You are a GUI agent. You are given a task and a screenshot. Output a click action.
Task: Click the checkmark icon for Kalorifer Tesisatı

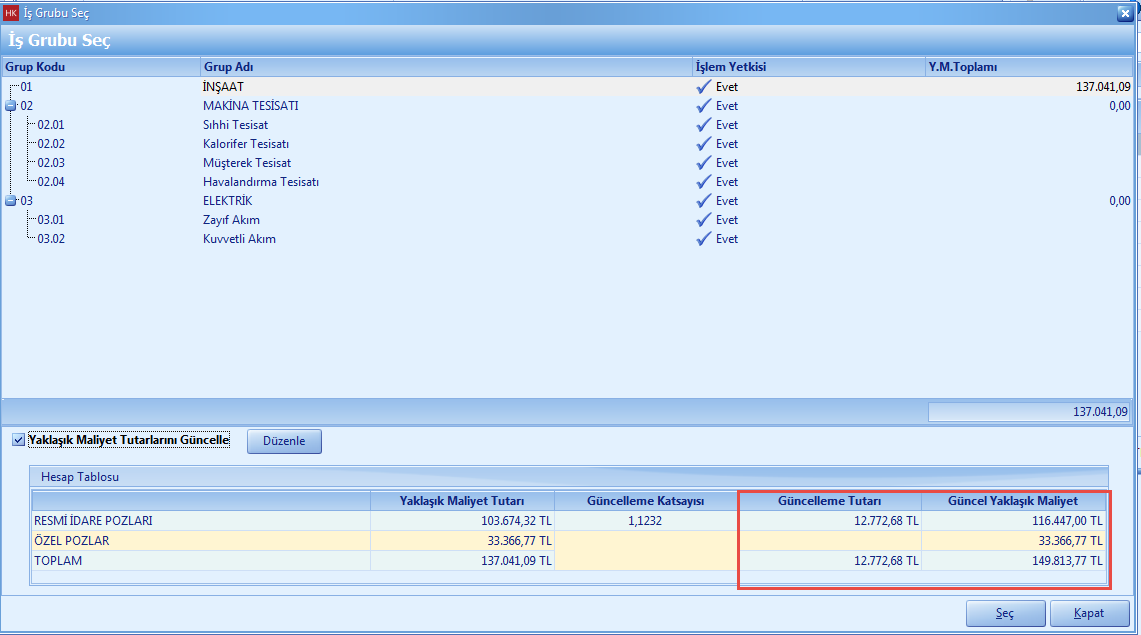(x=705, y=144)
